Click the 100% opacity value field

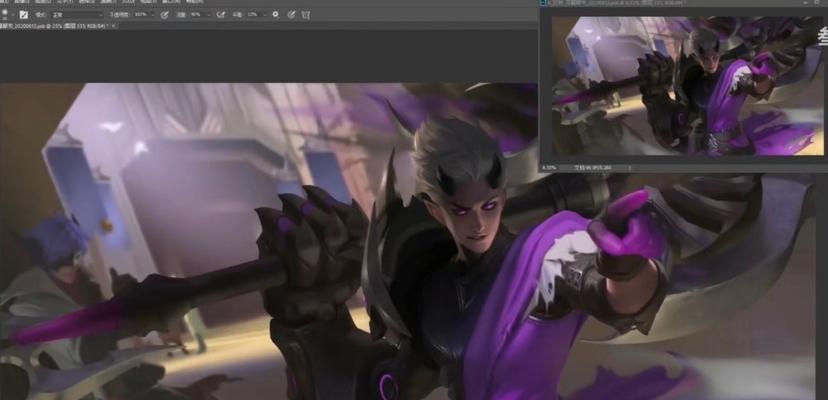pyautogui.click(x=141, y=15)
